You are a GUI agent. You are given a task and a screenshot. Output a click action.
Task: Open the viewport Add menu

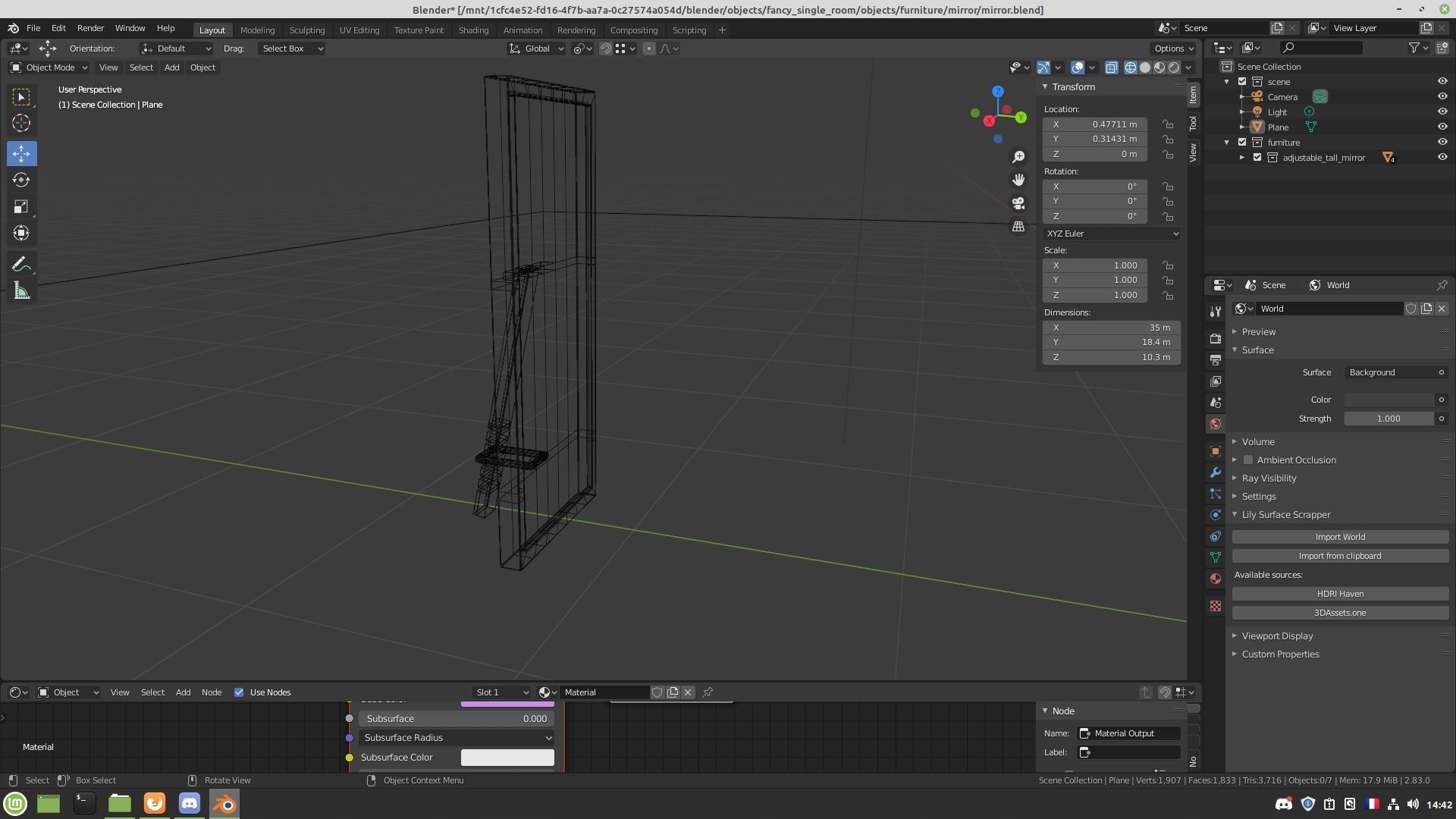172,67
